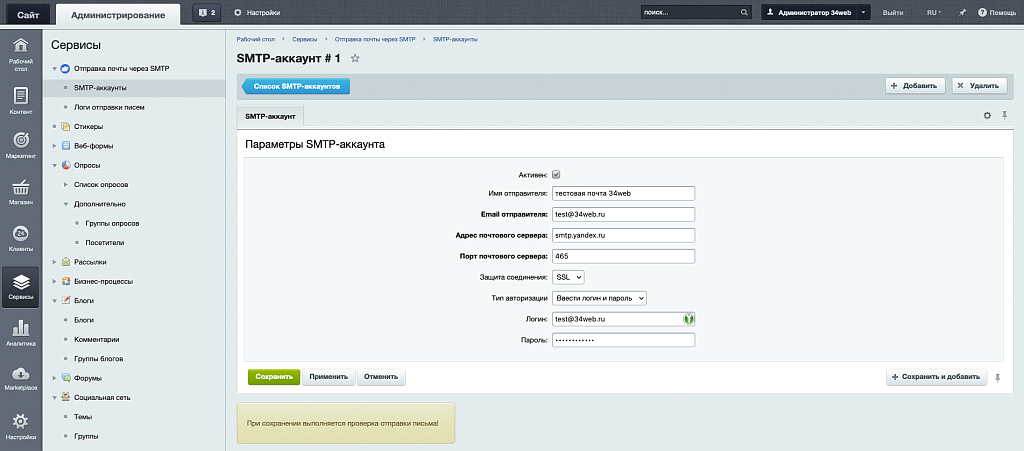Open the Контент sidebar section
The height and width of the screenshot is (451, 1024).
click(x=20, y=101)
